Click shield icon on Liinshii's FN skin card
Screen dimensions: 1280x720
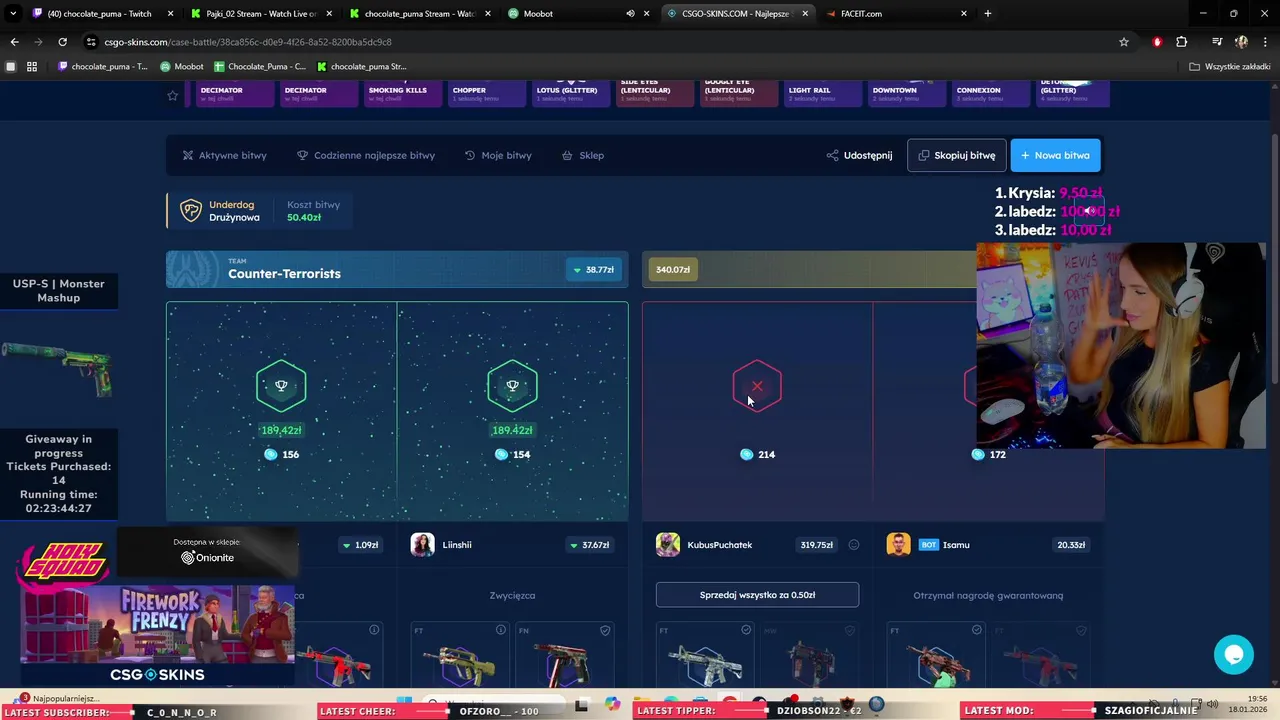tap(605, 630)
